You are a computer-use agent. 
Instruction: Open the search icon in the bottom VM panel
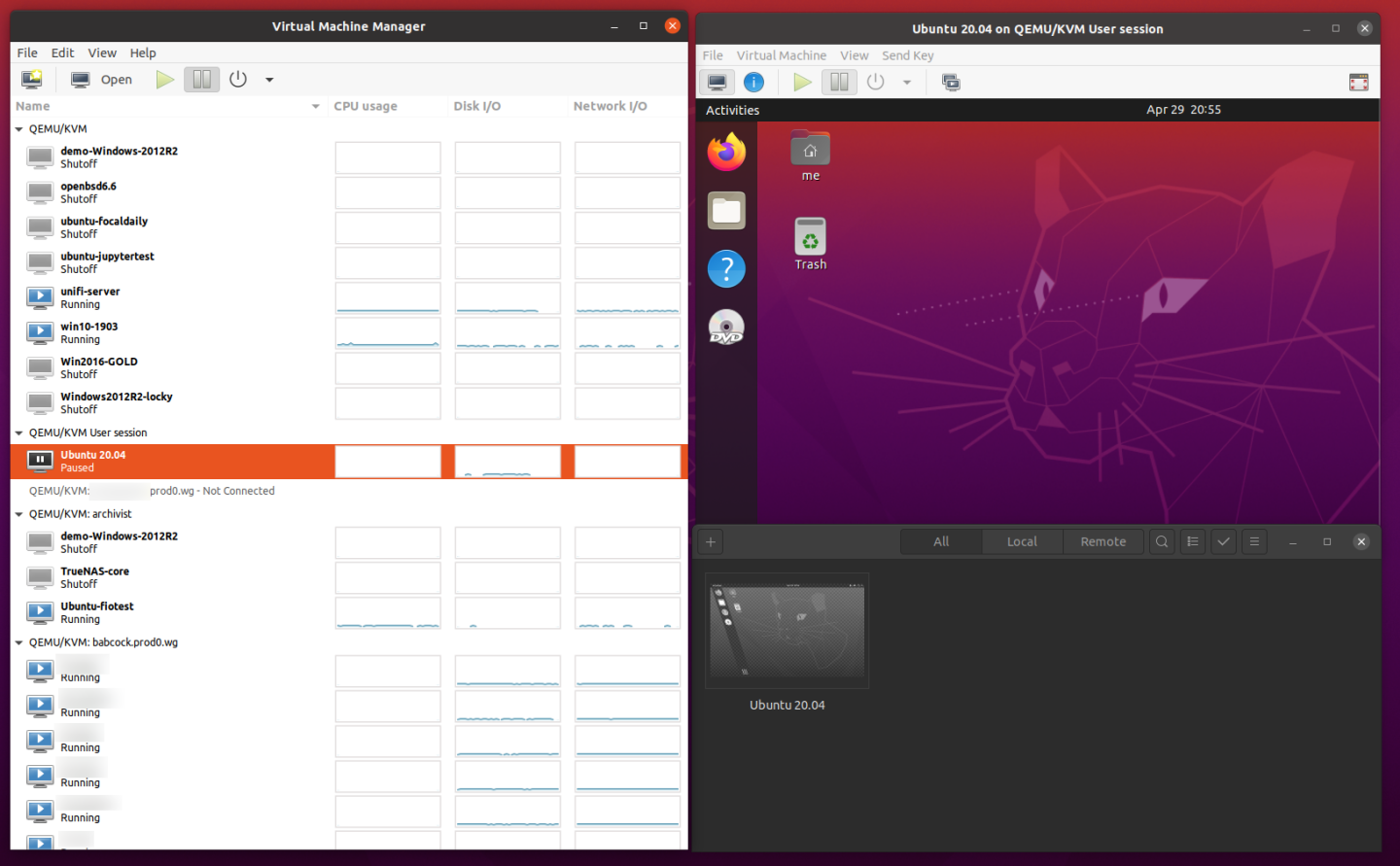click(1162, 541)
